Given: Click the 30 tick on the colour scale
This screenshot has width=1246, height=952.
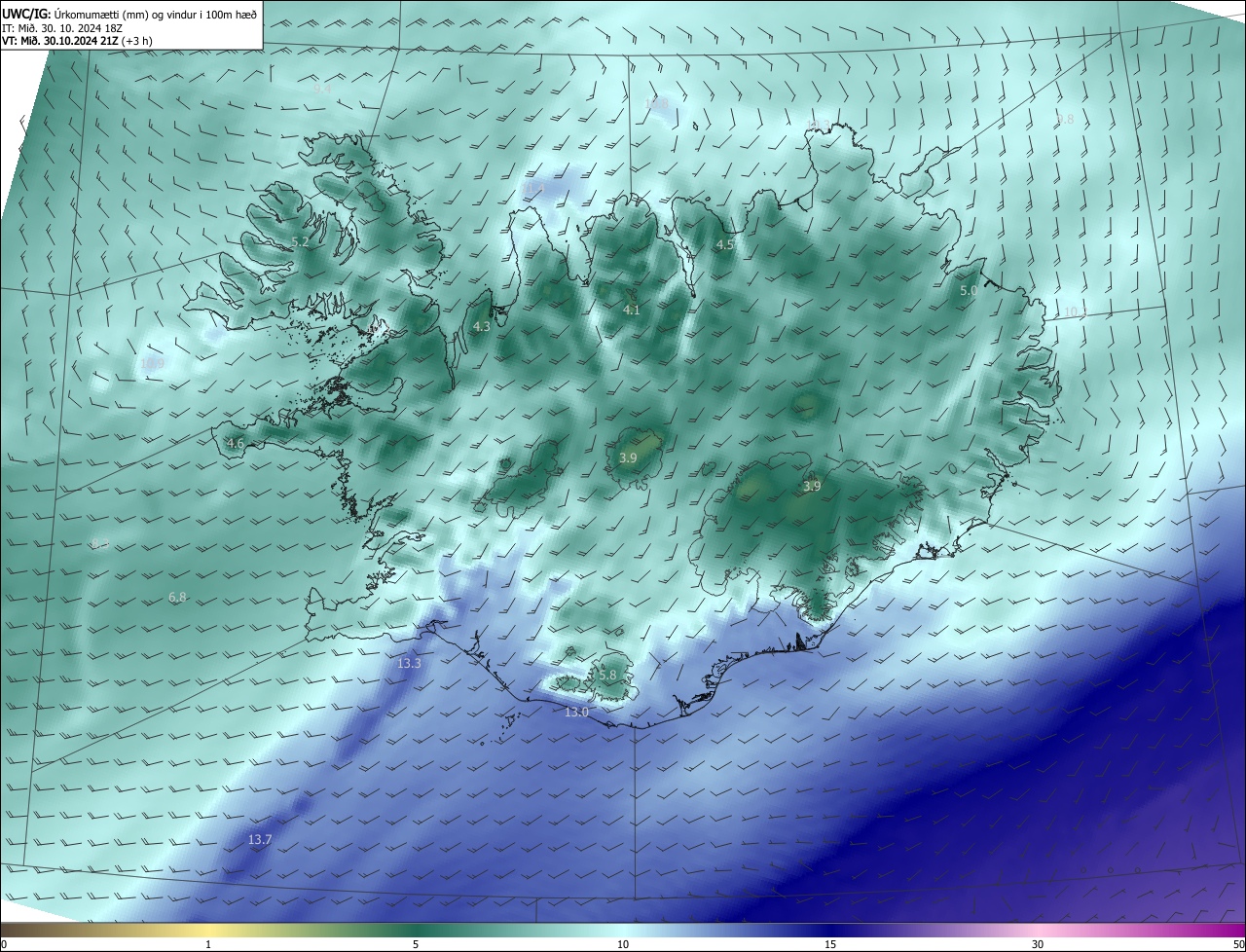Looking at the screenshot, I should (1038, 944).
